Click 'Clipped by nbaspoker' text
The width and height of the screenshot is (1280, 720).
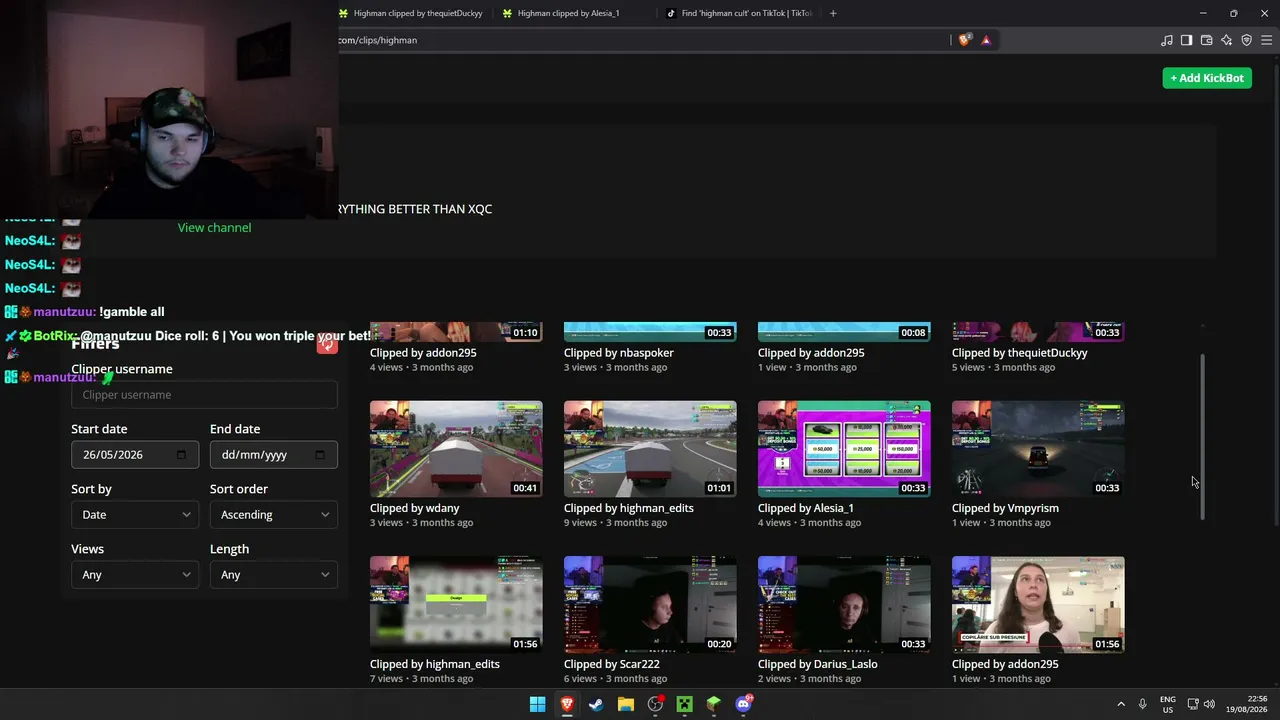(x=619, y=353)
